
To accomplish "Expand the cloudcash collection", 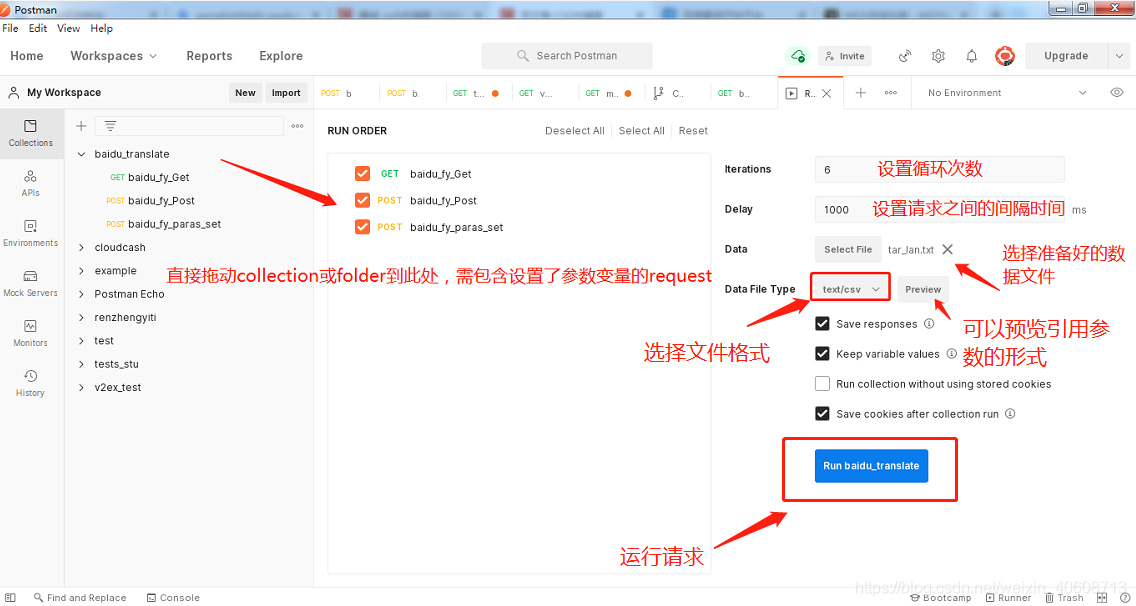I will coord(81,248).
